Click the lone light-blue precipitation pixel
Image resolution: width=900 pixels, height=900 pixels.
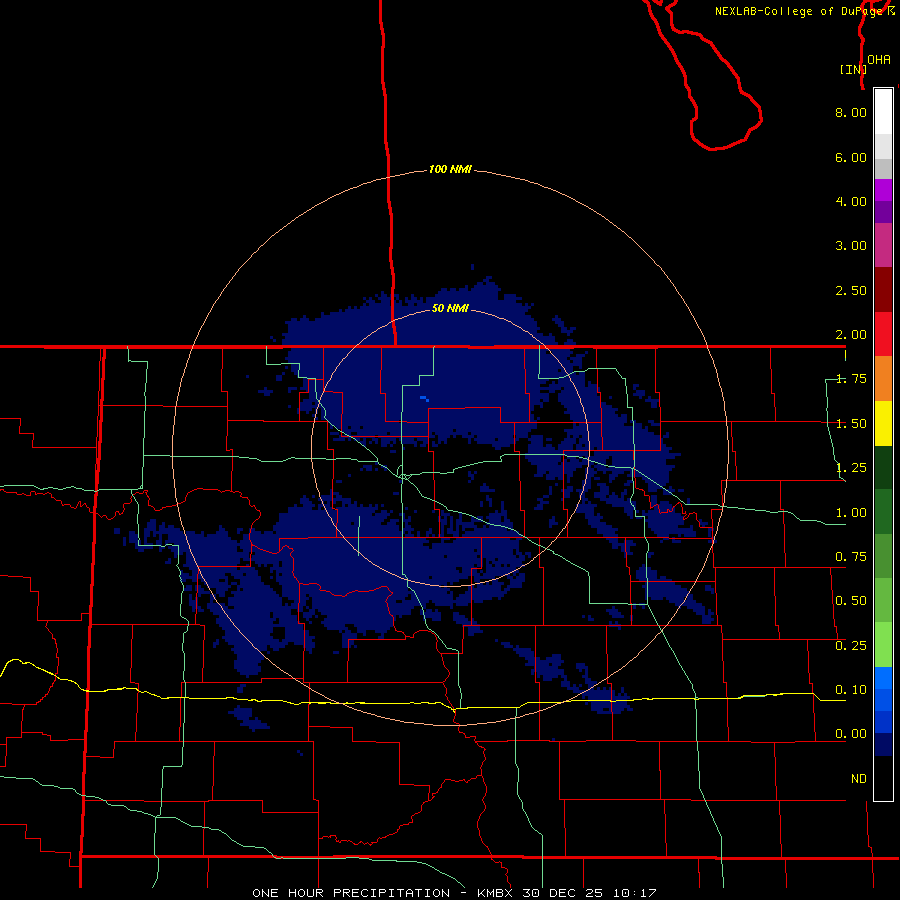tap(424, 398)
